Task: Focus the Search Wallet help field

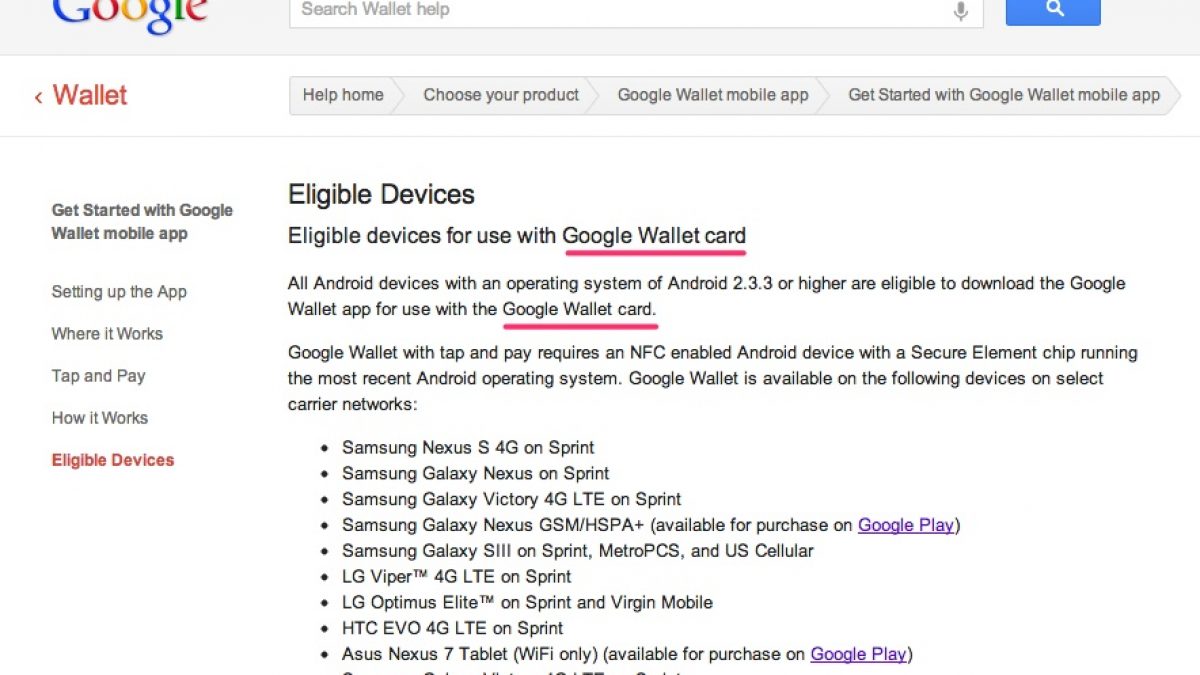Action: point(620,10)
